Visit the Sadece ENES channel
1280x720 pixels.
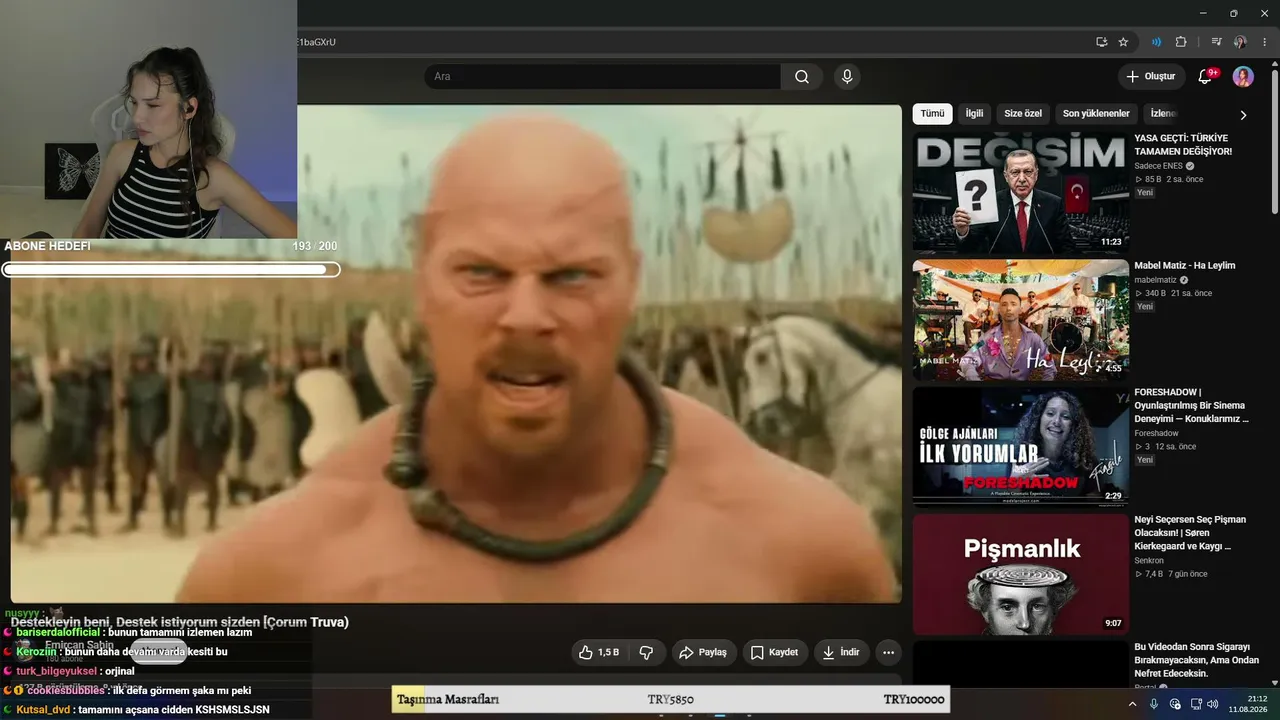coord(1158,166)
